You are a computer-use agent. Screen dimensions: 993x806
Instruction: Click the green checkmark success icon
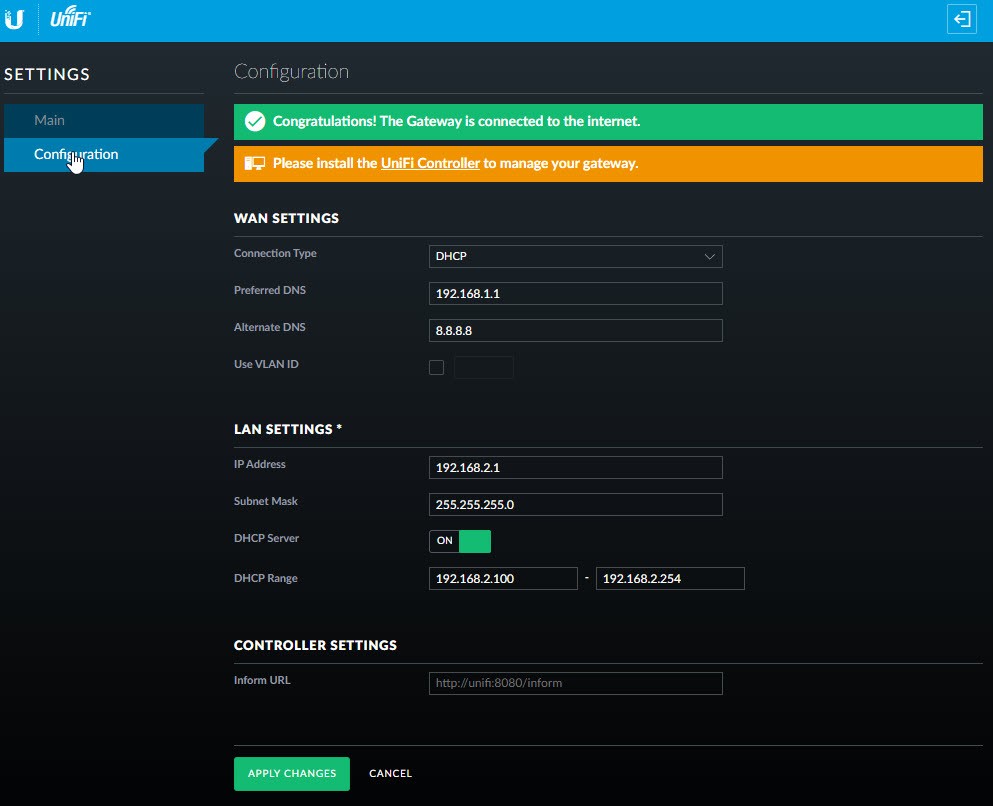[x=255, y=121]
